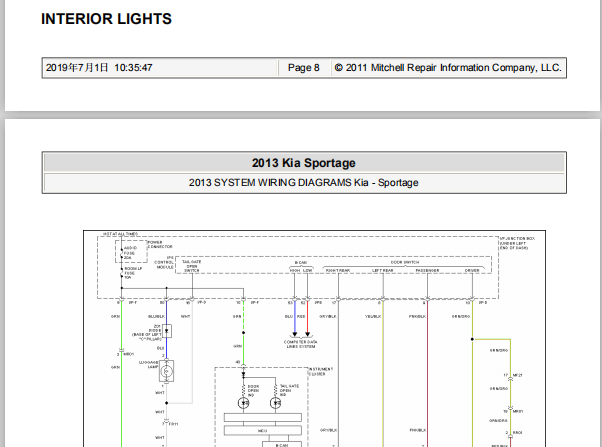
Task: Click the "IPS CONTROL MODULE" label
Action: (164, 263)
